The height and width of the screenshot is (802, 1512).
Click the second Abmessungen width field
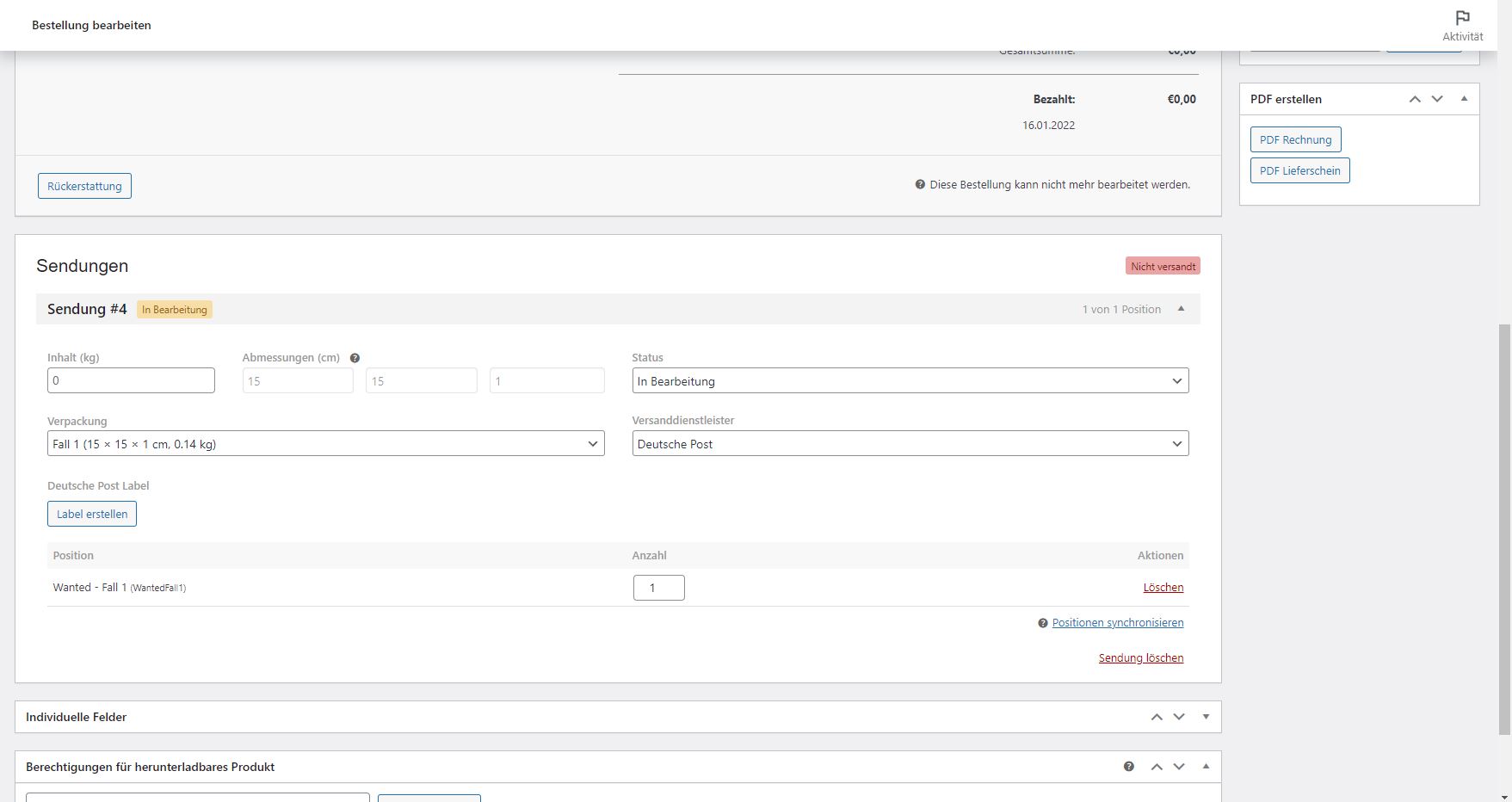pyautogui.click(x=422, y=380)
